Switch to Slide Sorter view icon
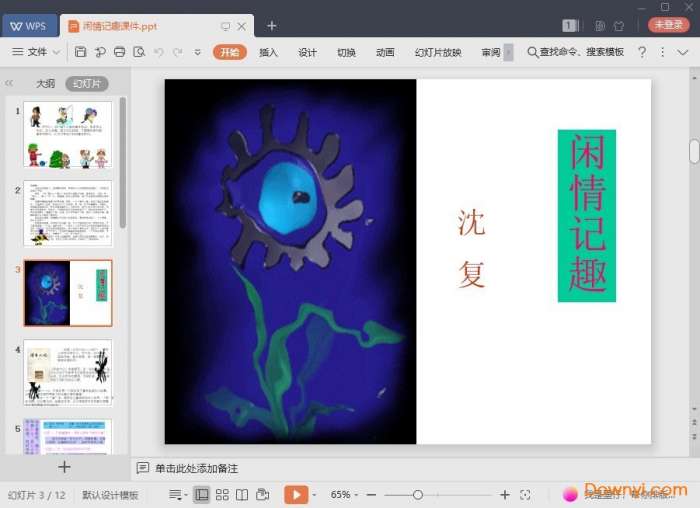 coord(222,495)
